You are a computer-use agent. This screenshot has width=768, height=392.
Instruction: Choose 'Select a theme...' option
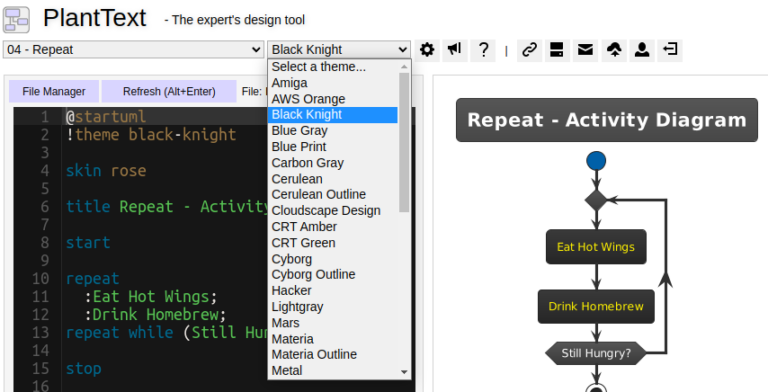pyautogui.click(x=333, y=67)
